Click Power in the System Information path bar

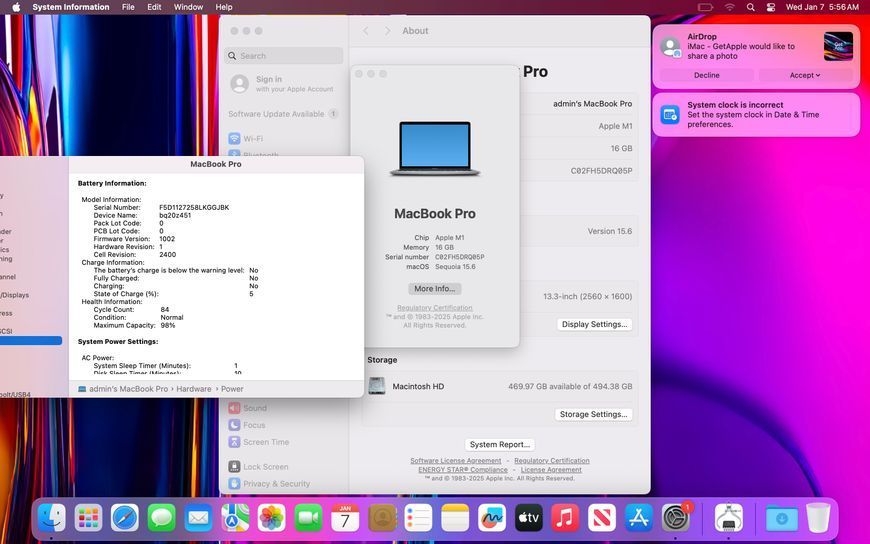[232, 389]
